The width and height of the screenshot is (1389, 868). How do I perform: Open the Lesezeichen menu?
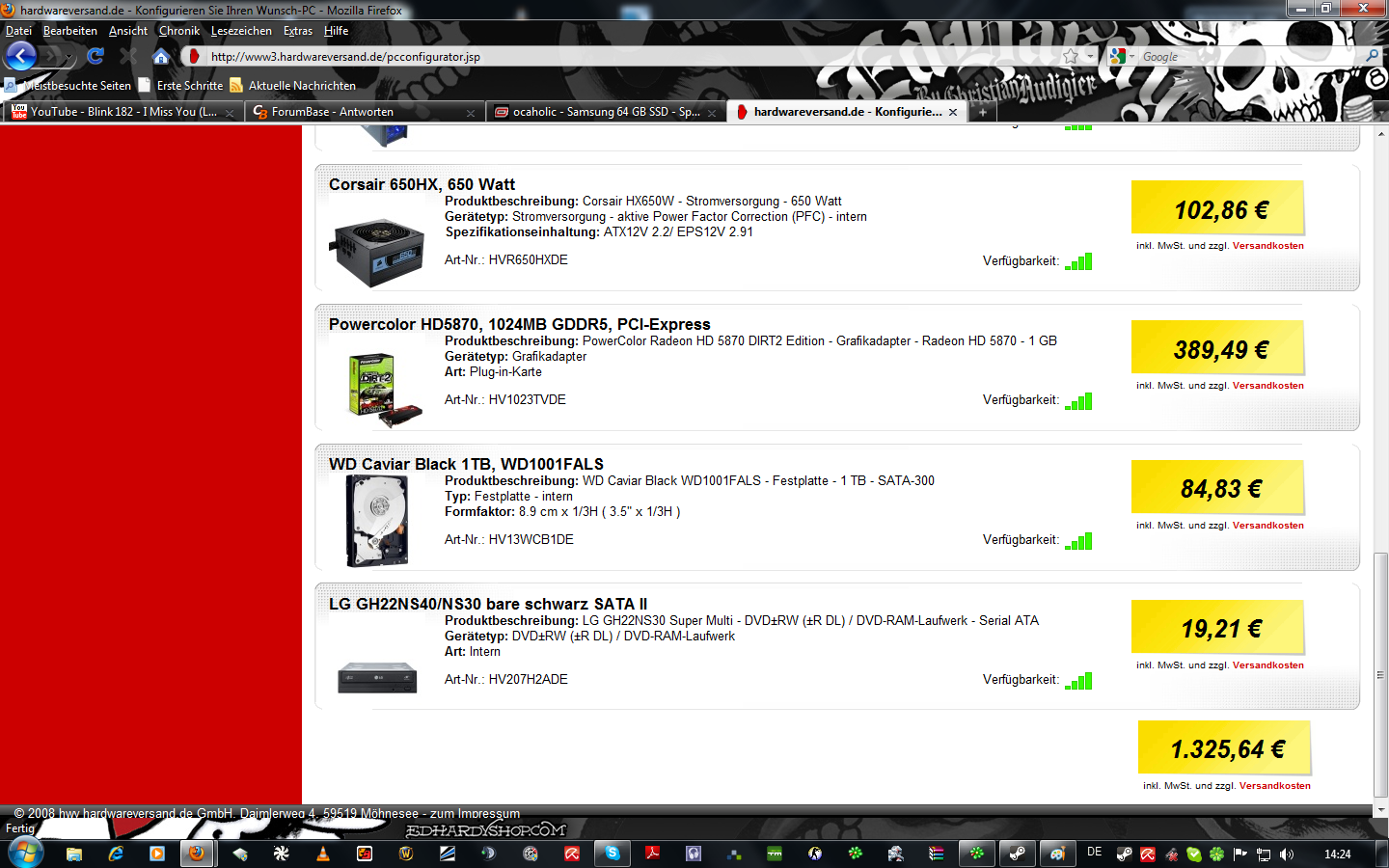[x=241, y=31]
